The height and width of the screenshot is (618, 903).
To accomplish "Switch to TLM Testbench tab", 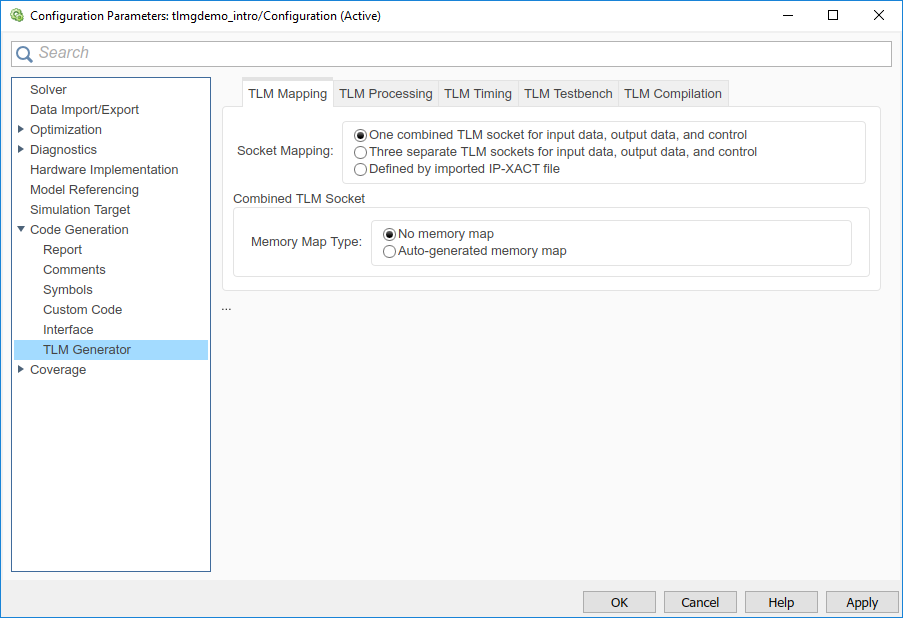I will [x=568, y=93].
